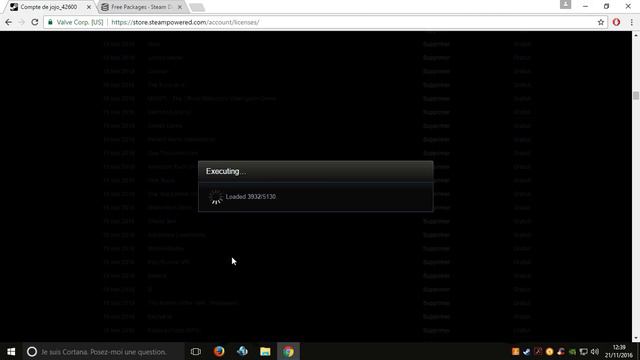The image size is (640, 360).
Task: Click the browser back arrow
Action: coord(9,22)
